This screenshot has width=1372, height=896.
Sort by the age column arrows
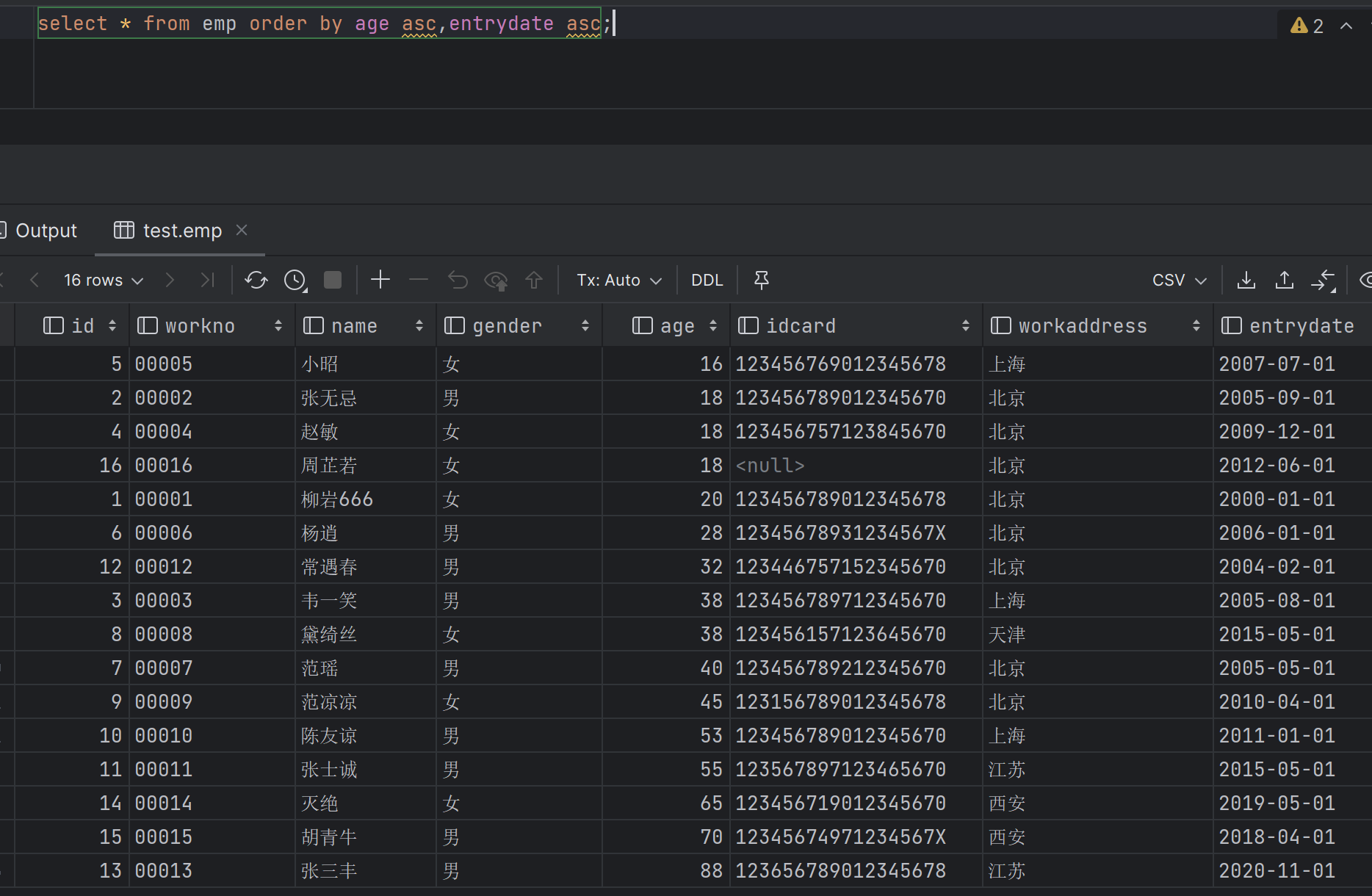click(x=713, y=325)
